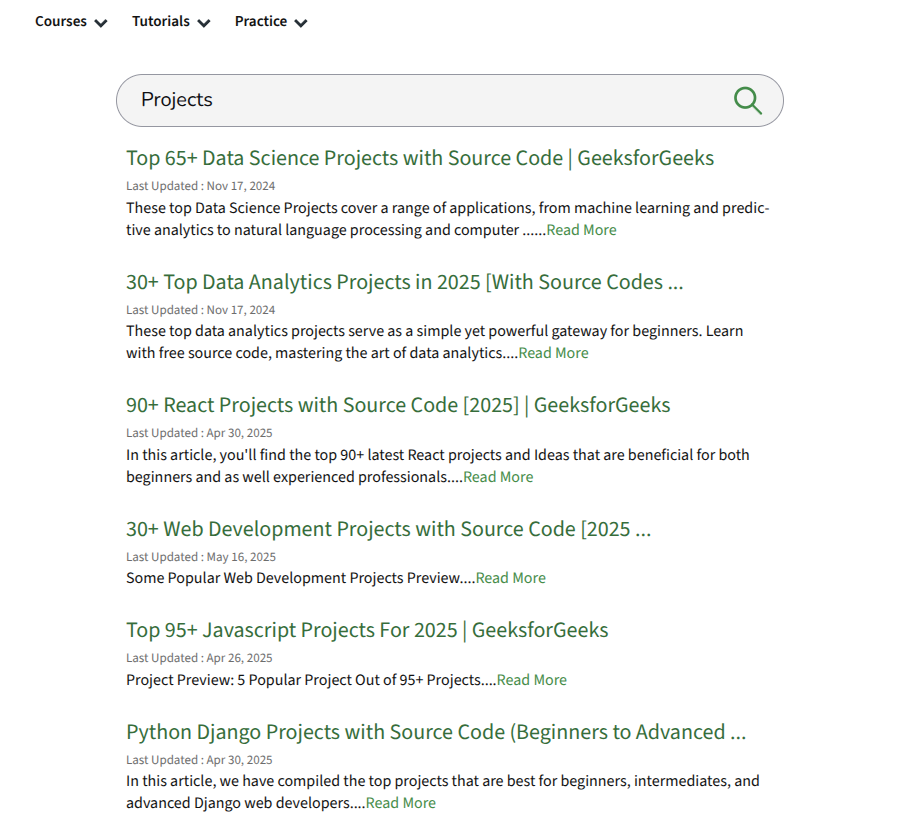The height and width of the screenshot is (840, 902).
Task: Click Read More under Javascript Projects preview
Action: coord(532,680)
